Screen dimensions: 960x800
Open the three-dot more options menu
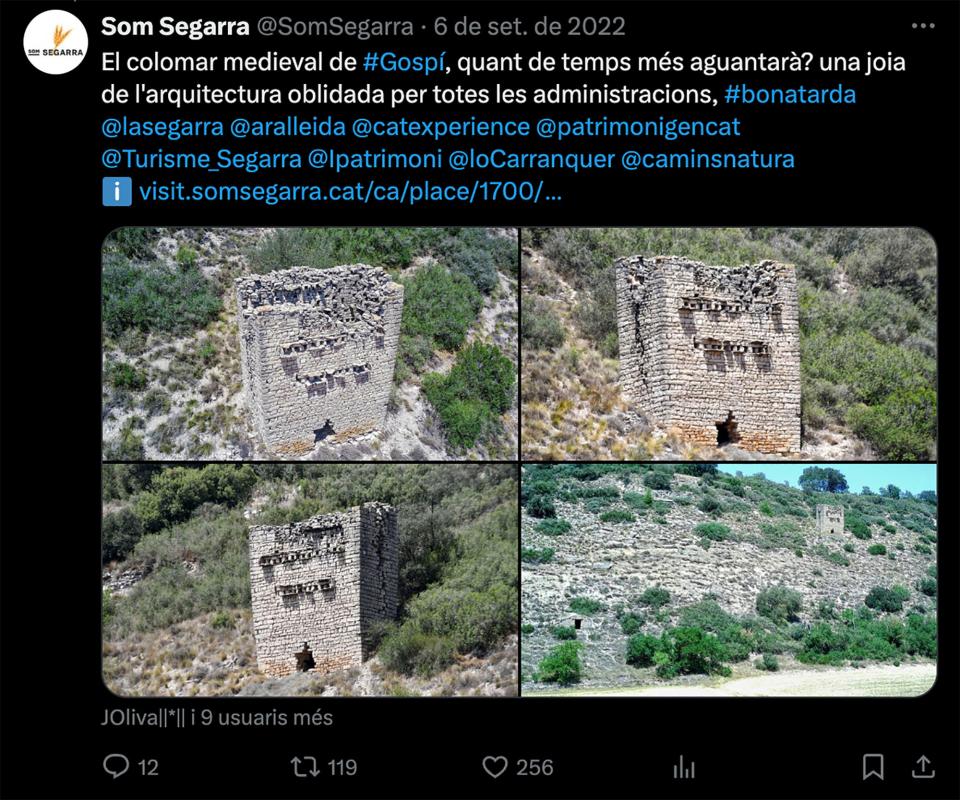coord(923,26)
